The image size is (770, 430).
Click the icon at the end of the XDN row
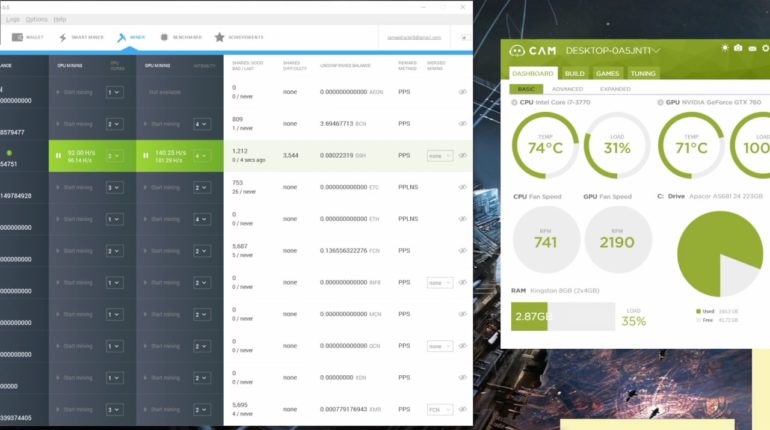(462, 377)
